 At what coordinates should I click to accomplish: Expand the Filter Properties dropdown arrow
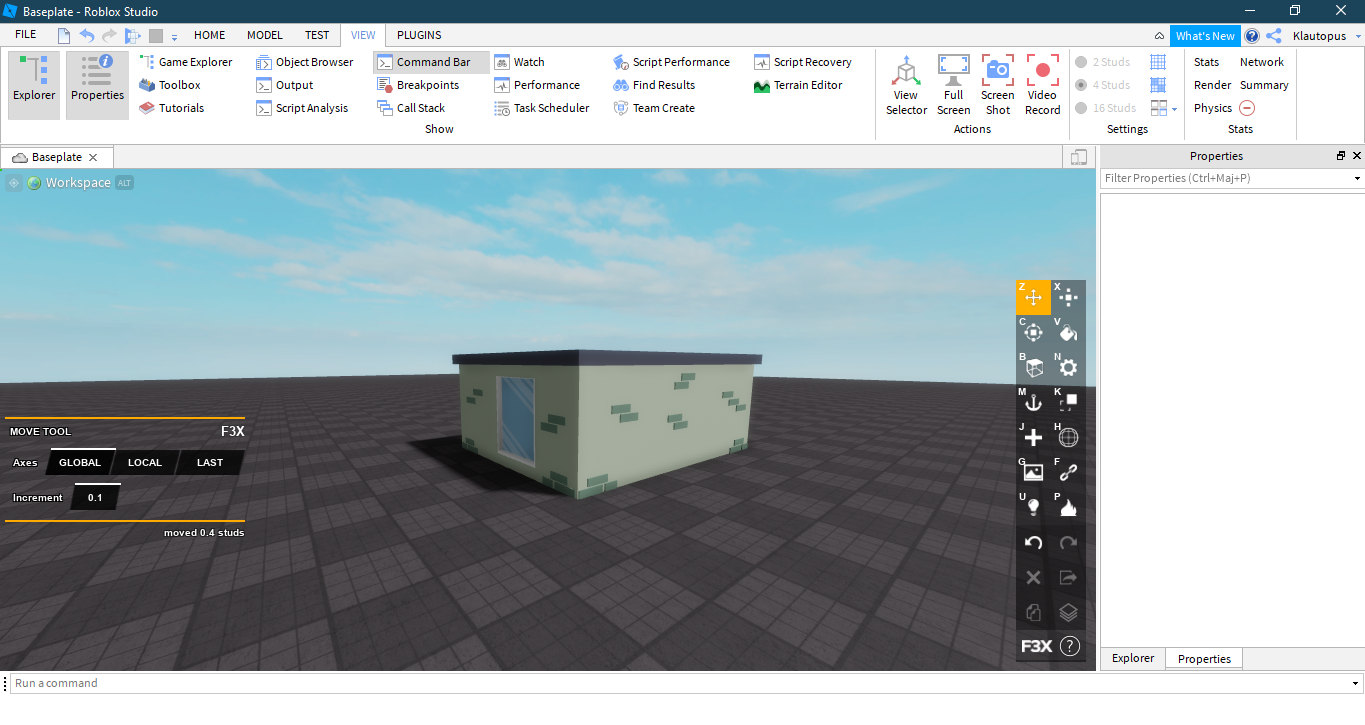click(x=1357, y=179)
